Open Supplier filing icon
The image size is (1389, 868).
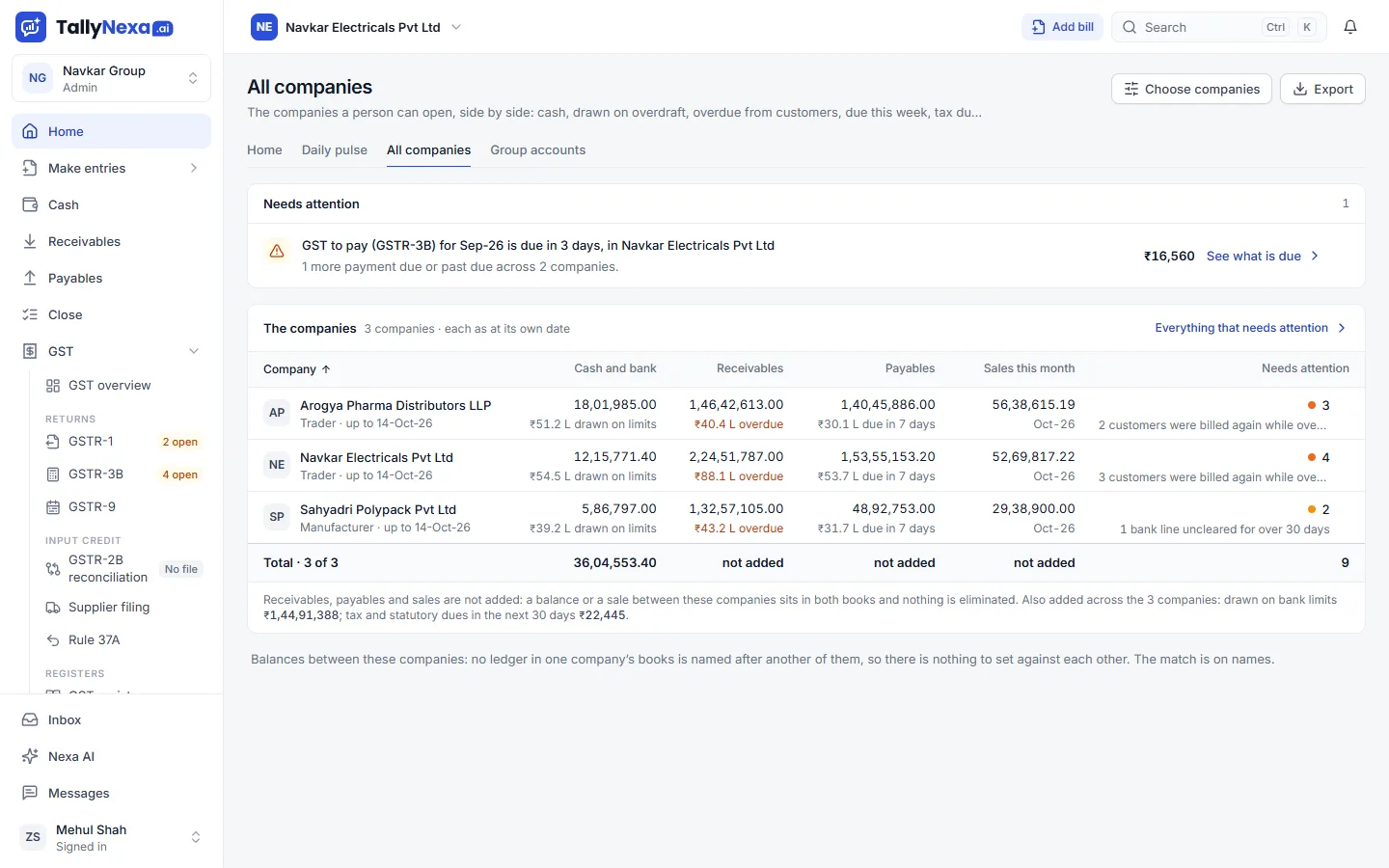[x=53, y=608]
